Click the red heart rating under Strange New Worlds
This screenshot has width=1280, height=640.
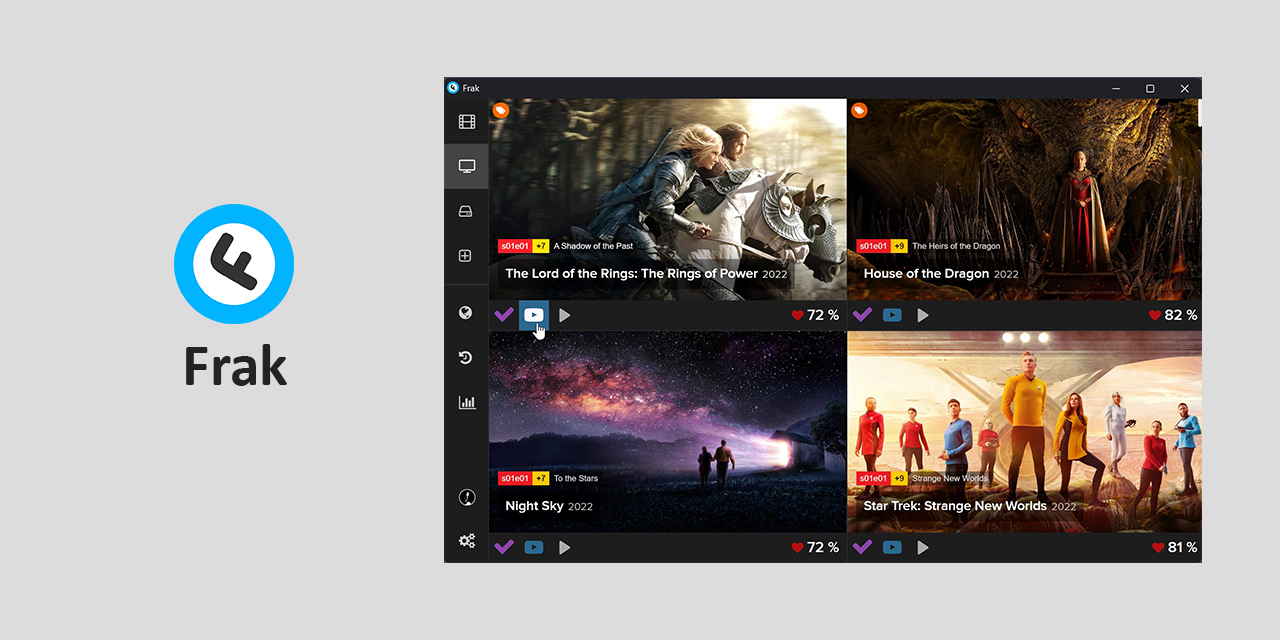[1158, 547]
